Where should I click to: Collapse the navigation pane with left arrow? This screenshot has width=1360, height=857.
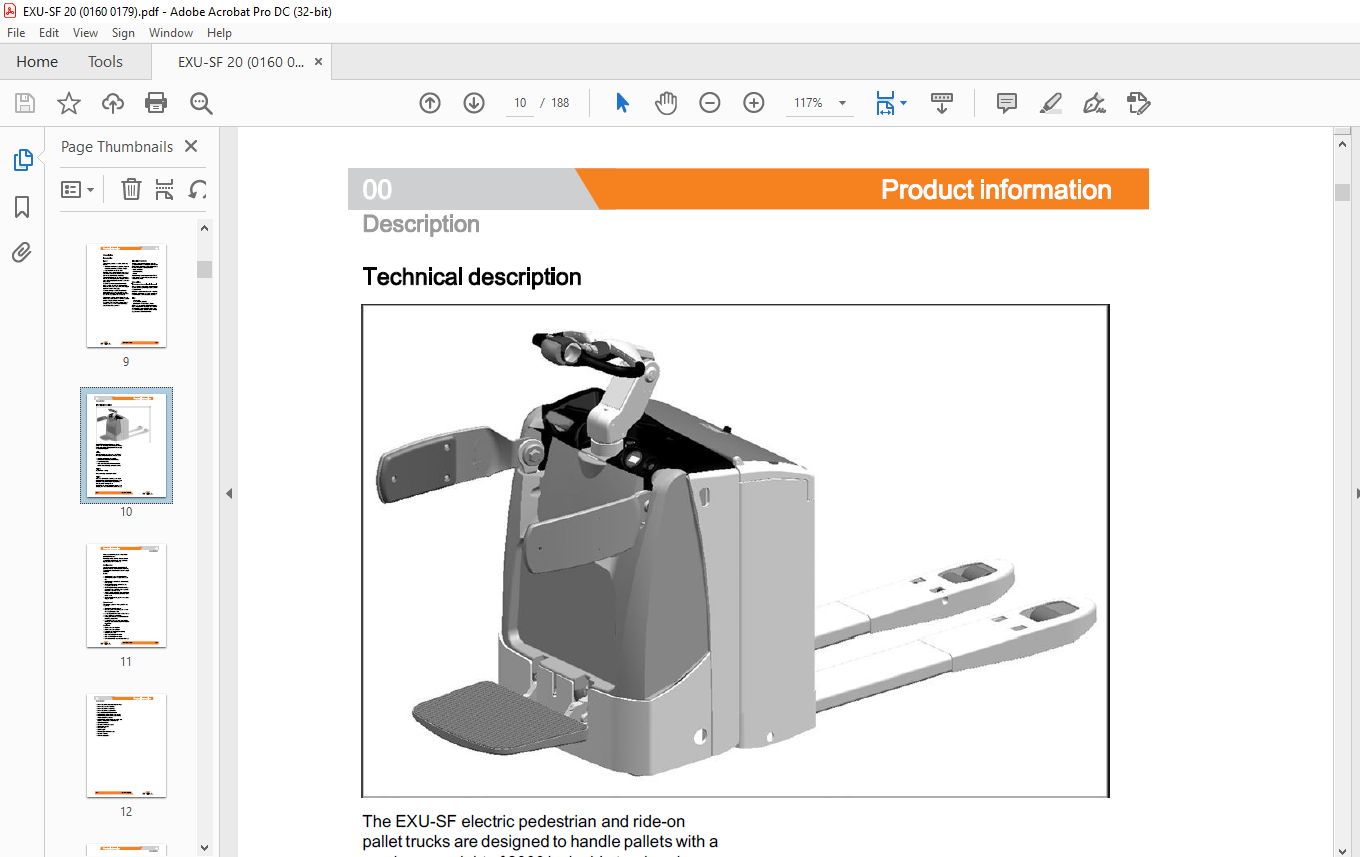click(228, 493)
